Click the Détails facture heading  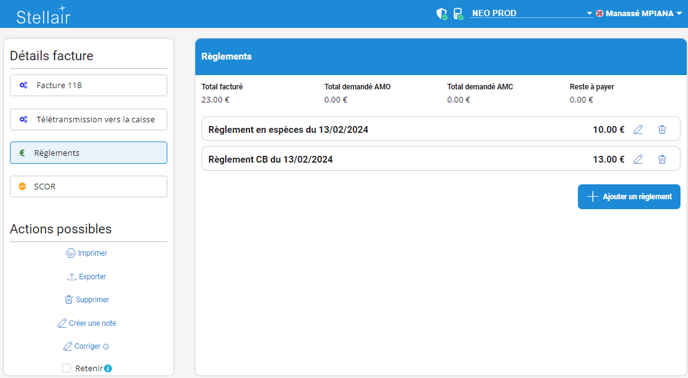pyautogui.click(x=51, y=56)
